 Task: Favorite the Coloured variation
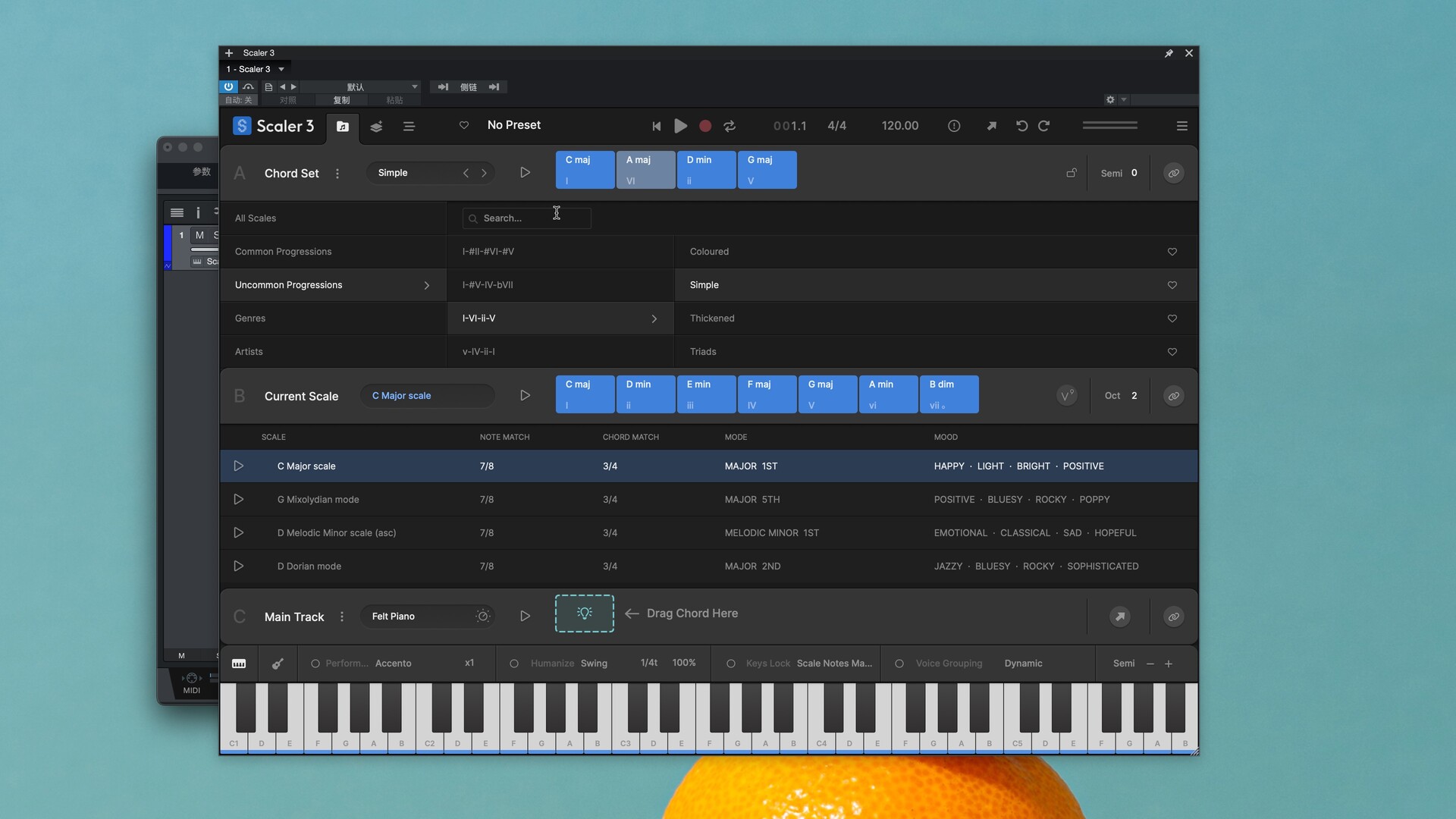[1172, 252]
